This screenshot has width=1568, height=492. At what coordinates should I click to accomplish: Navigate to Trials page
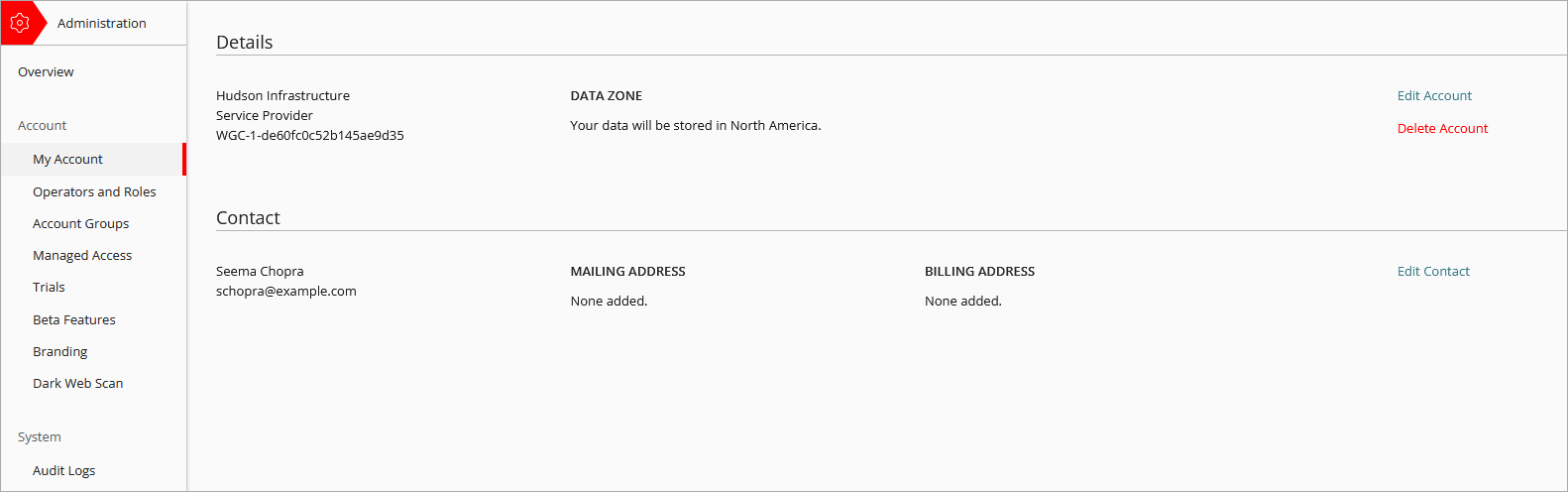pyautogui.click(x=49, y=288)
